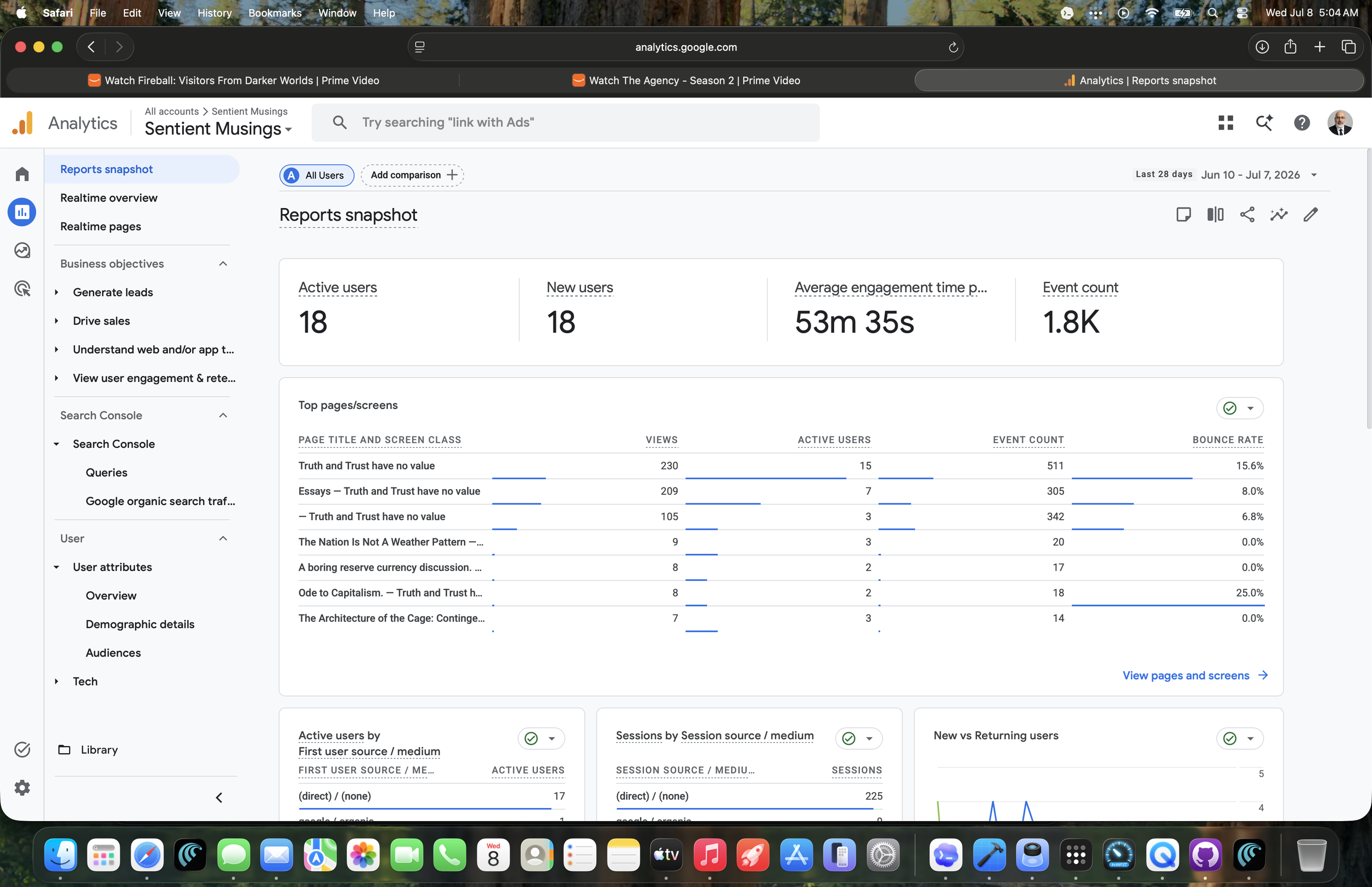Image resolution: width=1372 pixels, height=887 pixels.
Task: Click the Safari share icon
Action: tap(1290, 47)
